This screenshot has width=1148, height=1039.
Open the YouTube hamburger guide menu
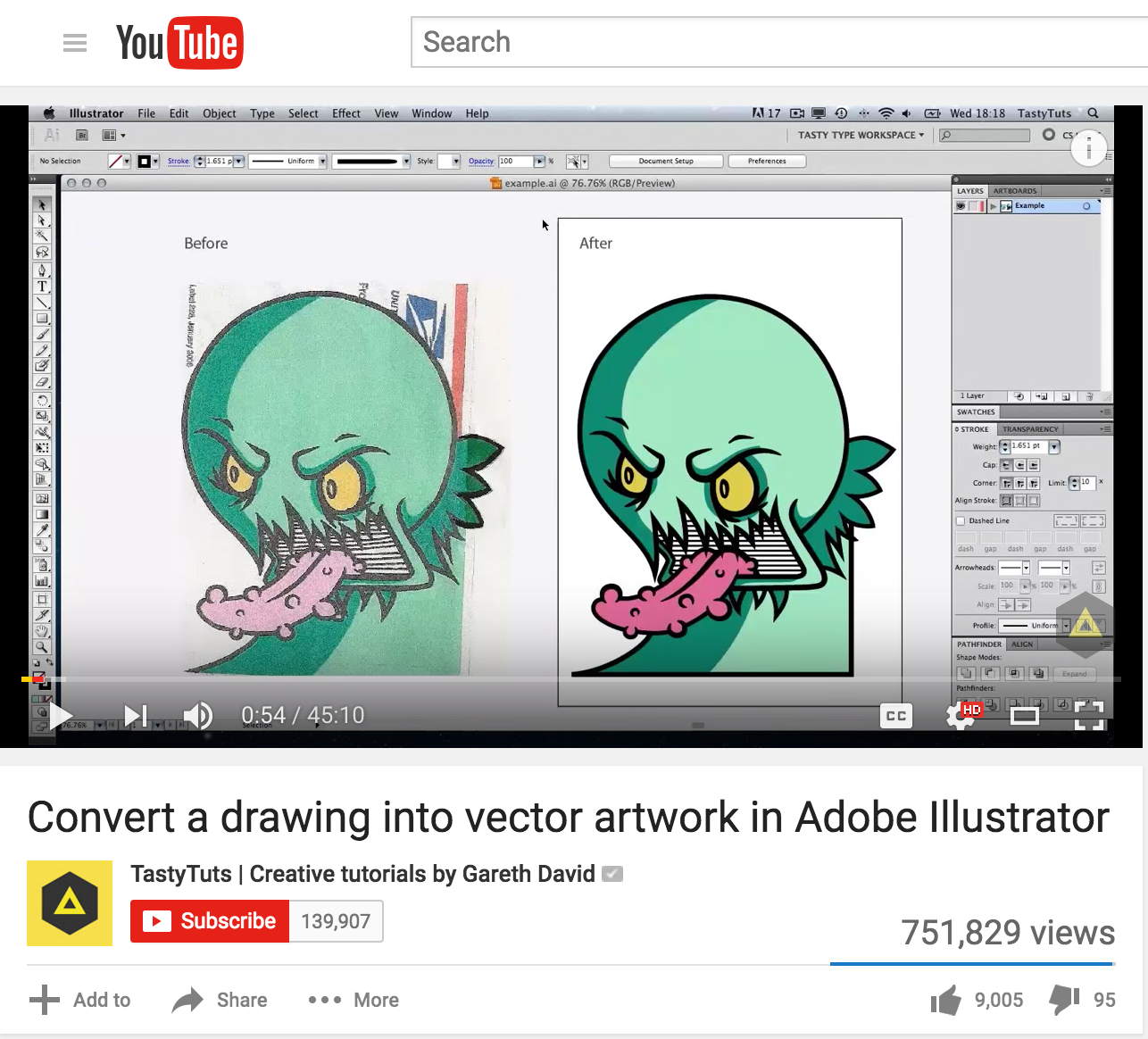pos(75,43)
